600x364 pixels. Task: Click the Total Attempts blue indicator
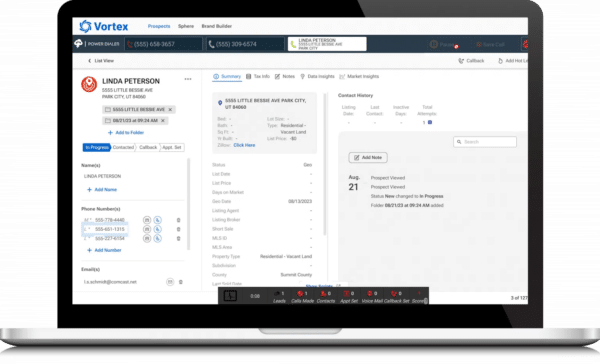coord(430,122)
